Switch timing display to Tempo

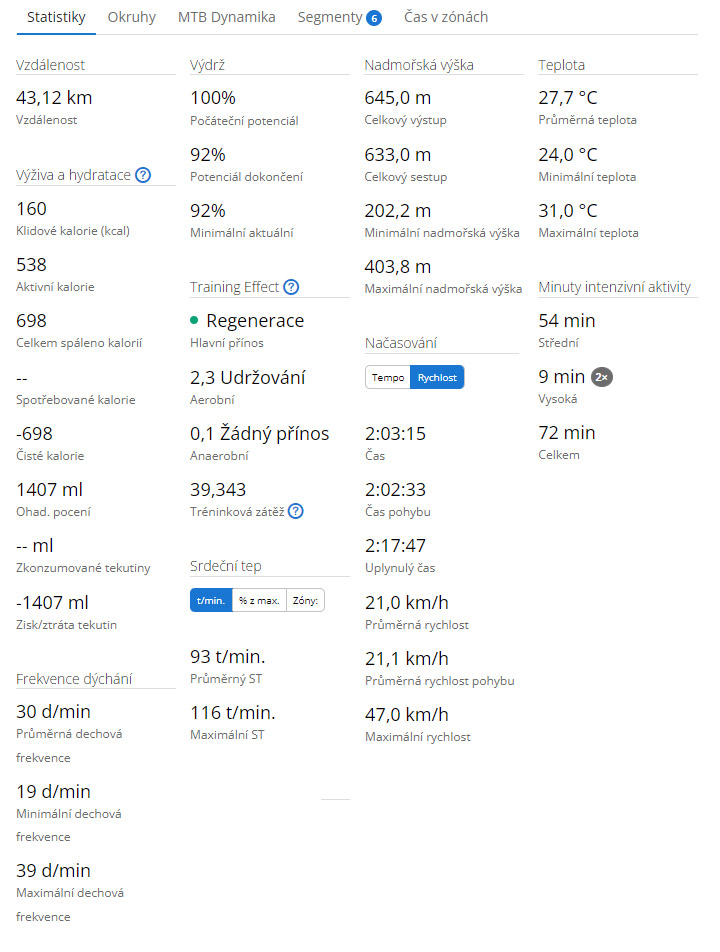[x=388, y=377]
